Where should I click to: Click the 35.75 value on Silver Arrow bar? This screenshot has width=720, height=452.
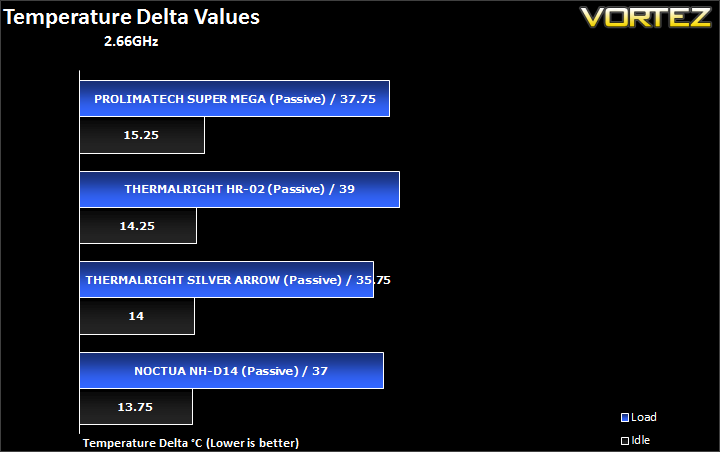click(373, 280)
